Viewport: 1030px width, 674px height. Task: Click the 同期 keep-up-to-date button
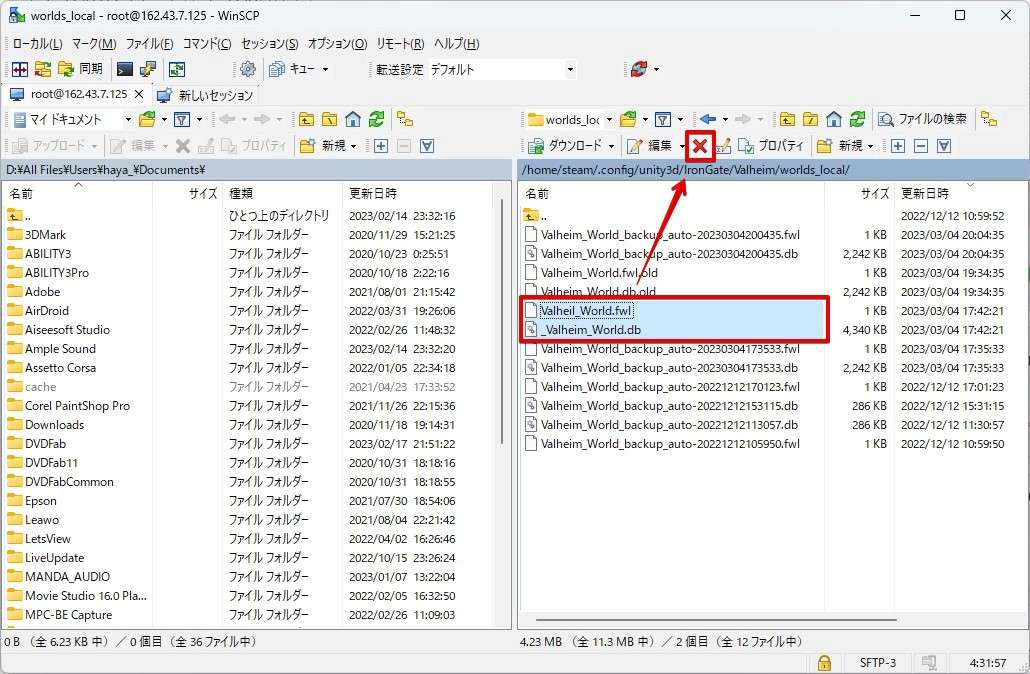point(81,69)
